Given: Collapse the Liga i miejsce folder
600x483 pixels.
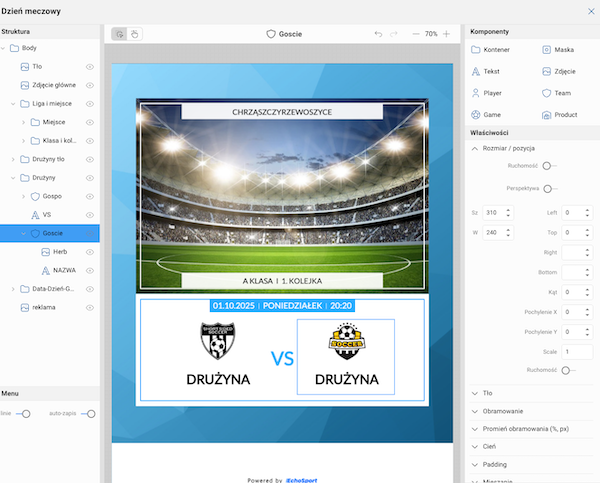Looking at the screenshot, I should (x=13, y=104).
